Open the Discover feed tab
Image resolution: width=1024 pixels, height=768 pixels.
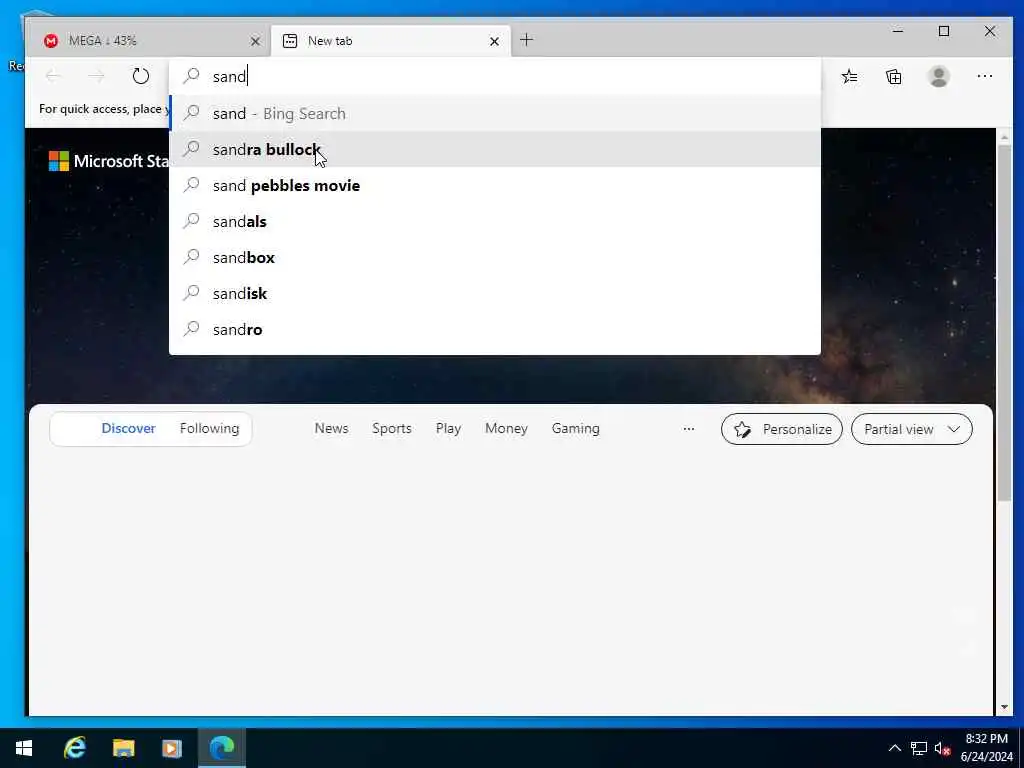click(x=128, y=428)
